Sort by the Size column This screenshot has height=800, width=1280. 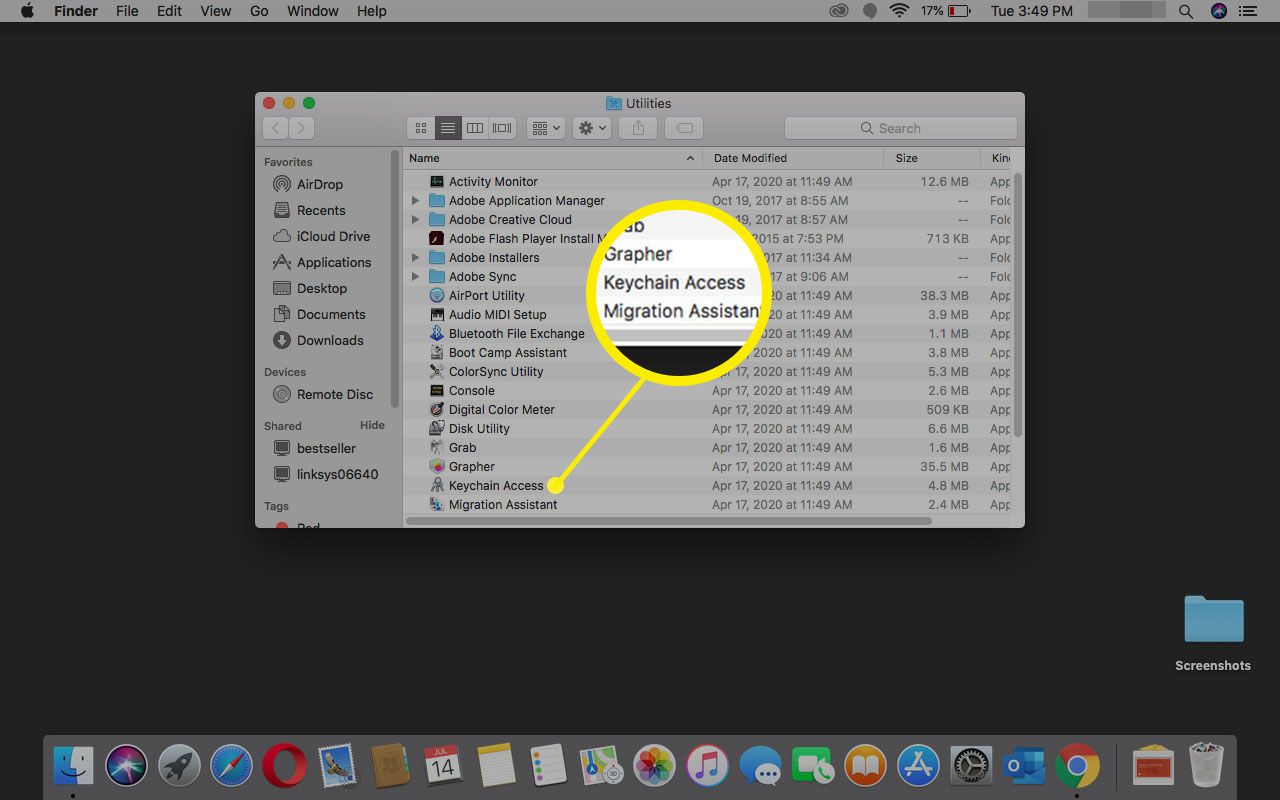tap(932, 158)
